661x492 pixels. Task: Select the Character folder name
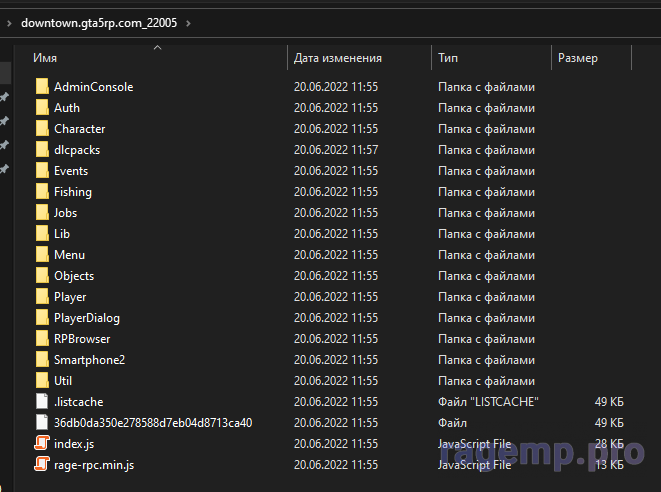[x=79, y=129]
